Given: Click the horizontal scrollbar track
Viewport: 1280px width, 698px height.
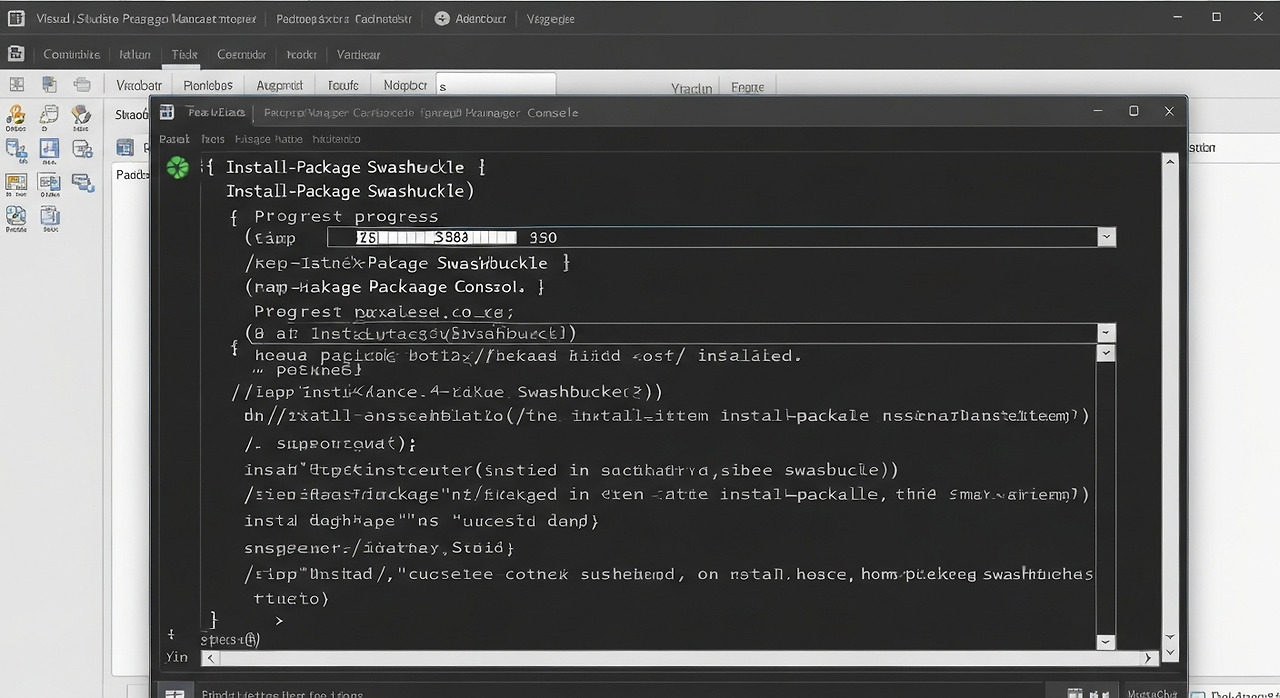Looking at the screenshot, I should pyautogui.click(x=680, y=658).
